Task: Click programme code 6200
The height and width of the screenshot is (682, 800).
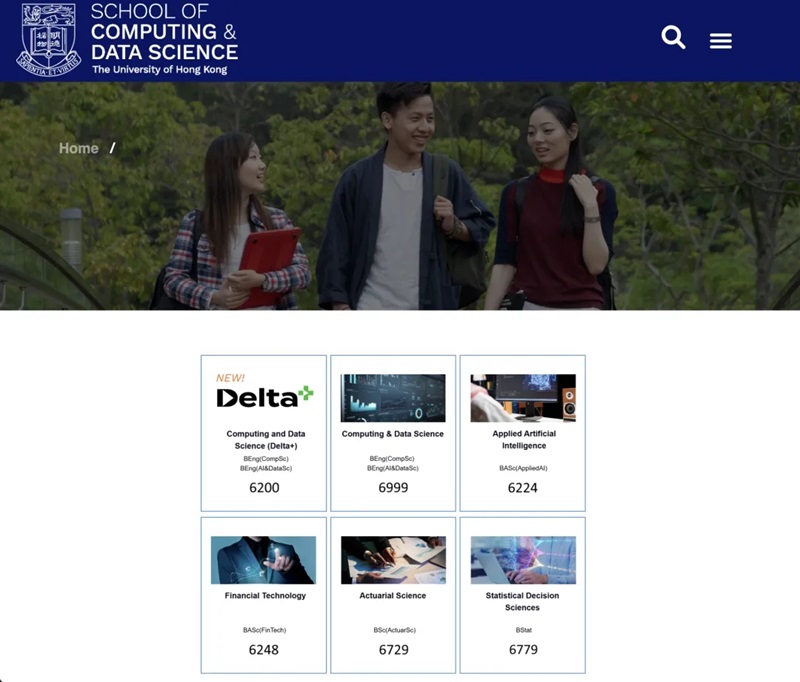Action: click(264, 488)
